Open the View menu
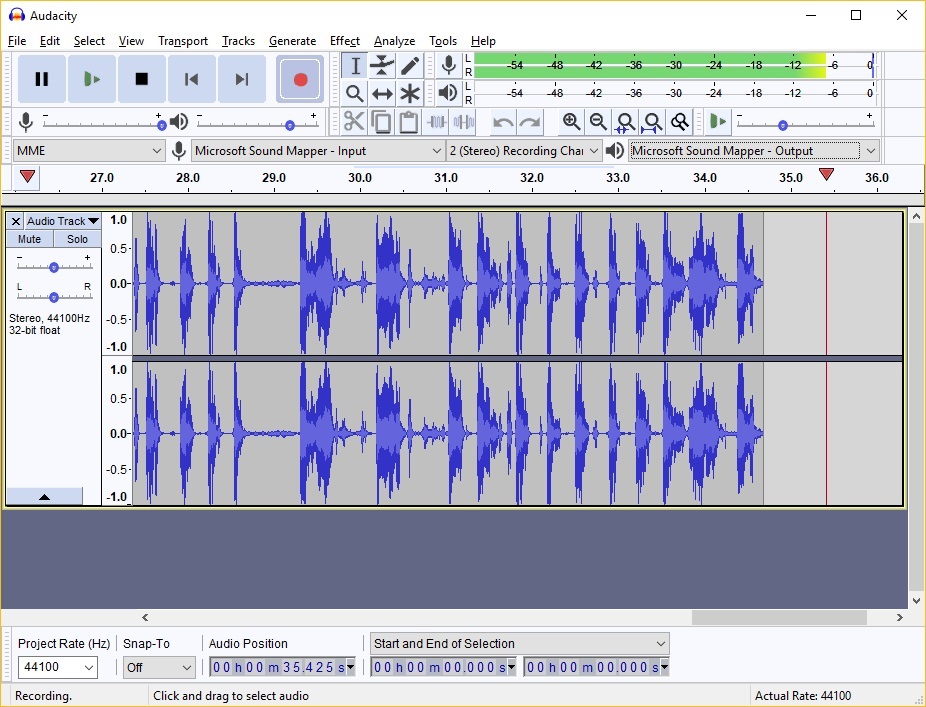This screenshot has height=707, width=926. pos(131,41)
